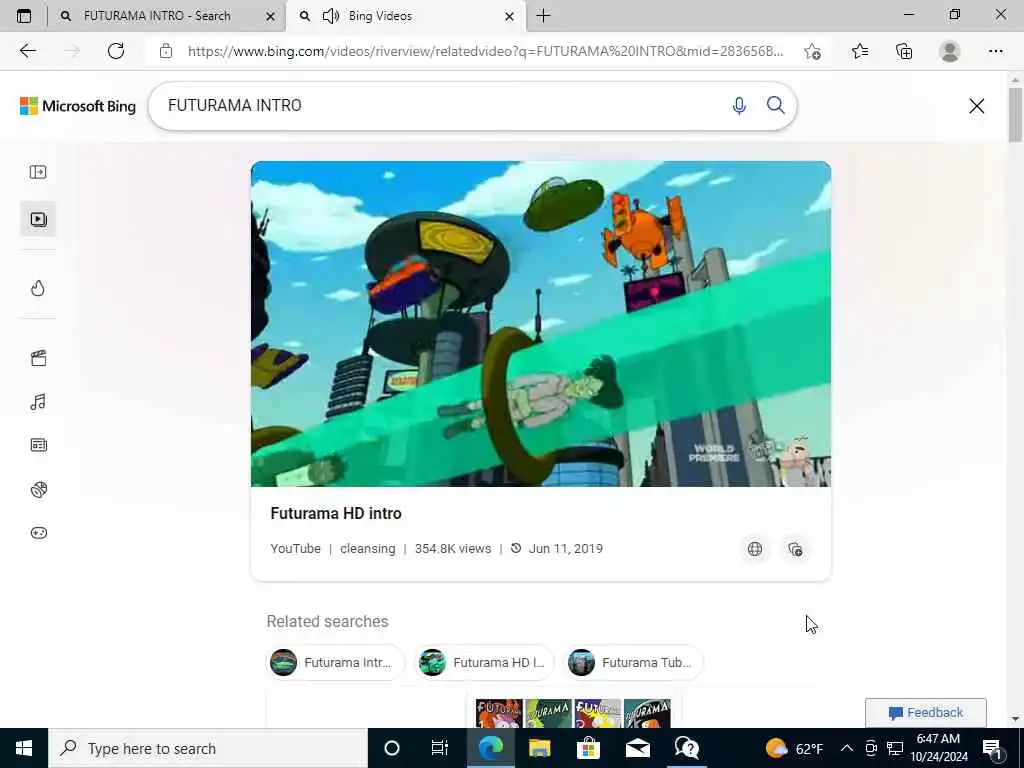Open news videos sidebar icon

[x=39, y=445]
